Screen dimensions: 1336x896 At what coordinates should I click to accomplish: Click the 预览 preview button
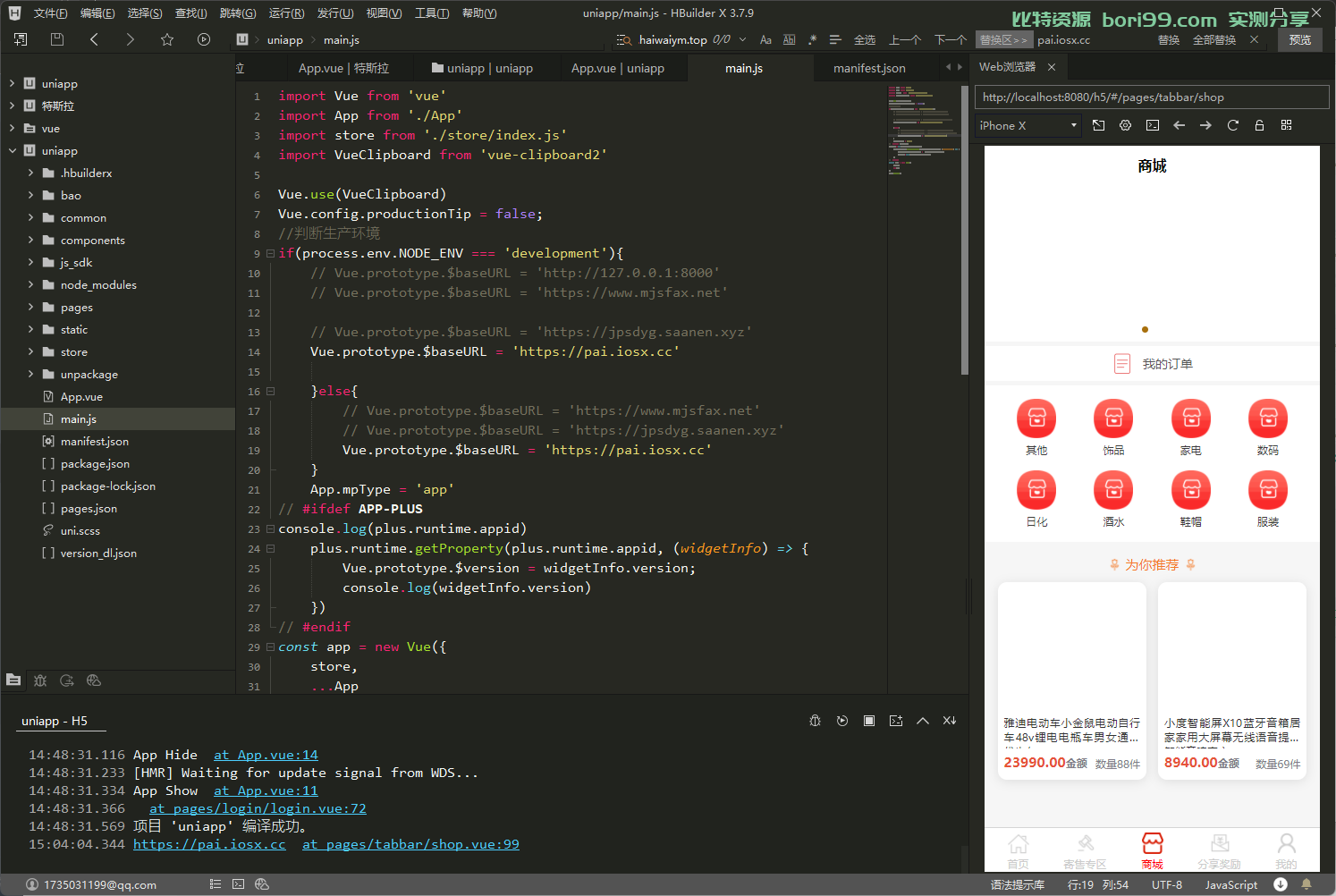pos(1300,39)
